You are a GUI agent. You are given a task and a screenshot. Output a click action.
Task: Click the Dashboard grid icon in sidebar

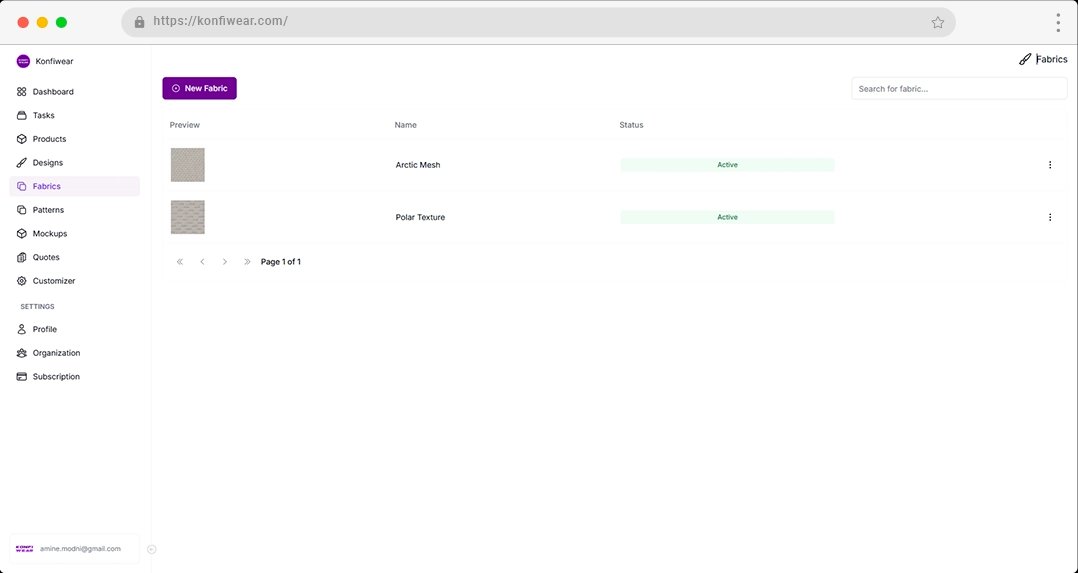[x=22, y=92]
